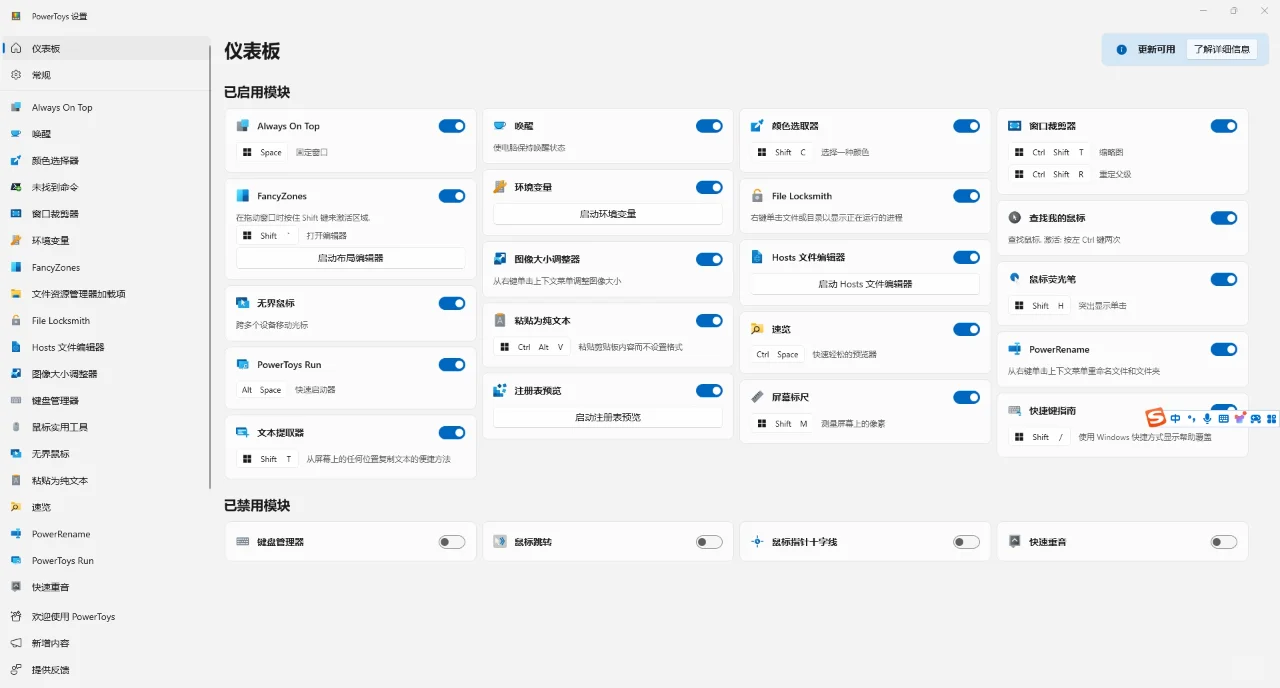
Task: Turn off the 颜色选取器 toggle
Action: point(966,126)
